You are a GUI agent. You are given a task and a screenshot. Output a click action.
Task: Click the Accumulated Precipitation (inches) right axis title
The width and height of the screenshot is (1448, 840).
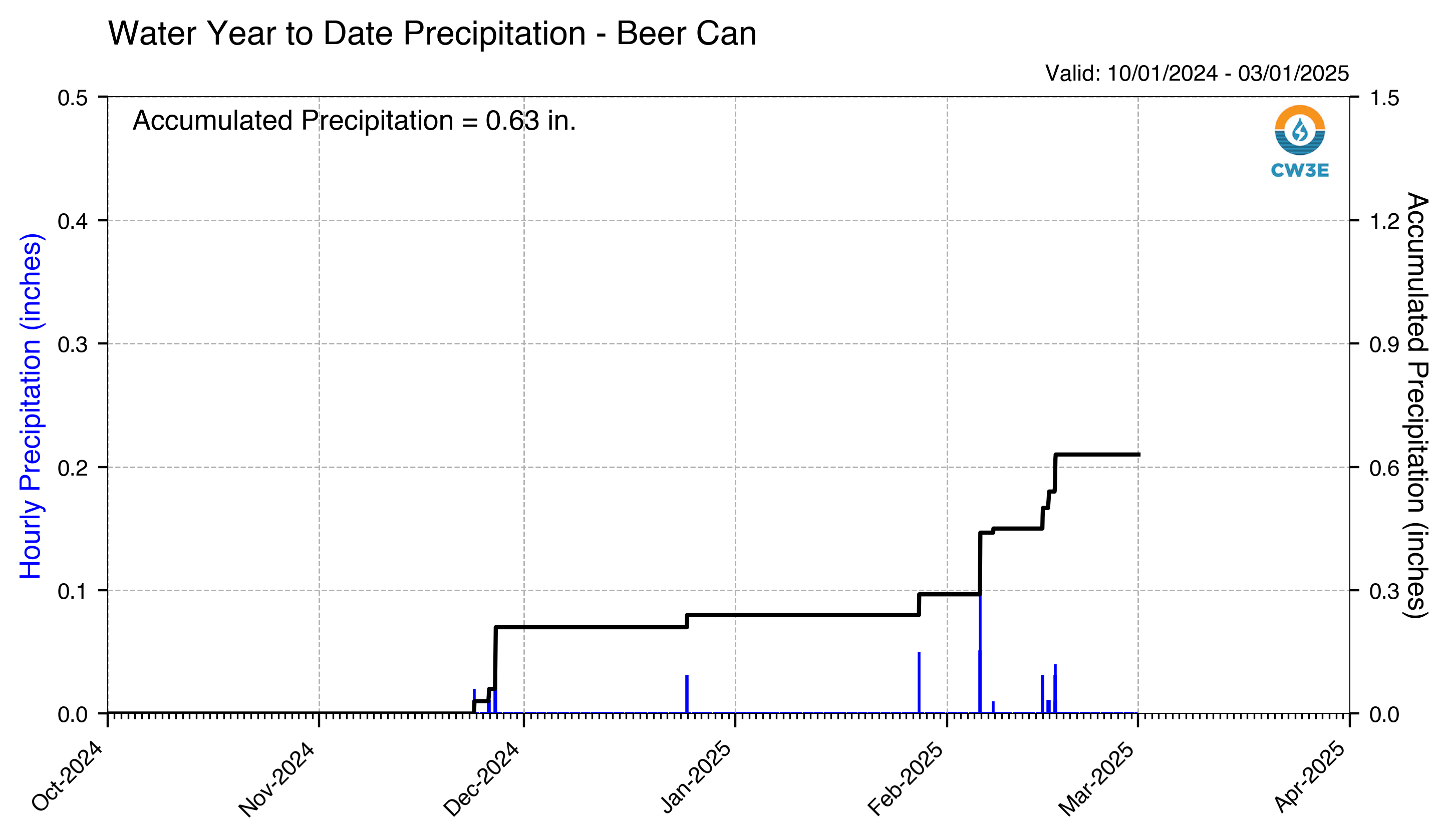[1418, 405]
